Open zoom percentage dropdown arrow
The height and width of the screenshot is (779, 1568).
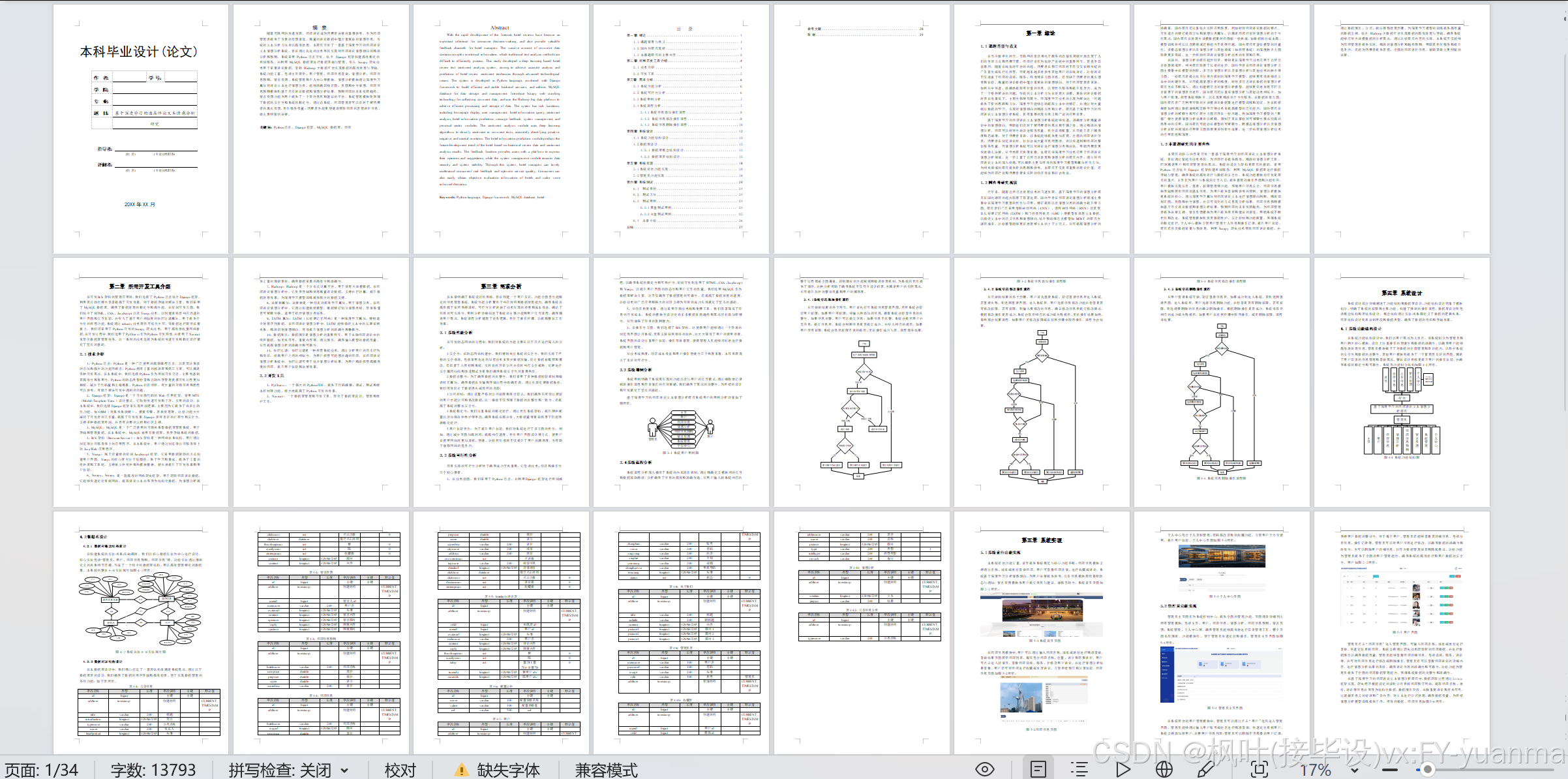(1355, 771)
